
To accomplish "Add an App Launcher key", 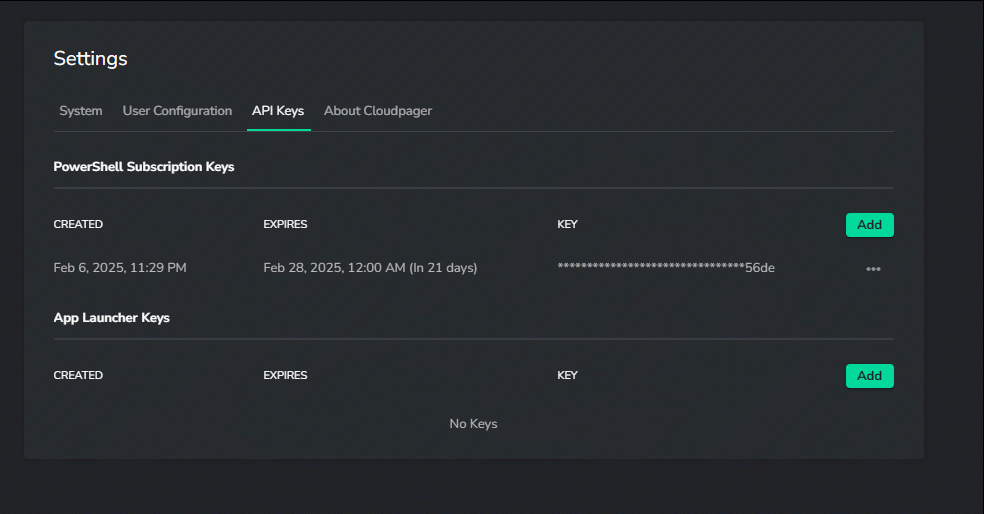I will click(869, 376).
